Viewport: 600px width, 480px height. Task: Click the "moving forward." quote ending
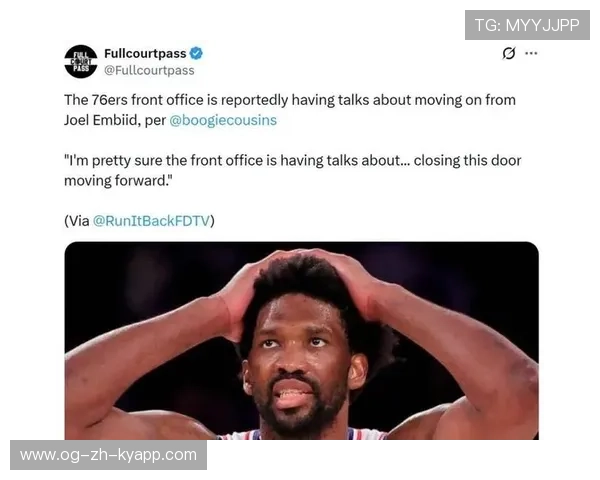[119, 181]
